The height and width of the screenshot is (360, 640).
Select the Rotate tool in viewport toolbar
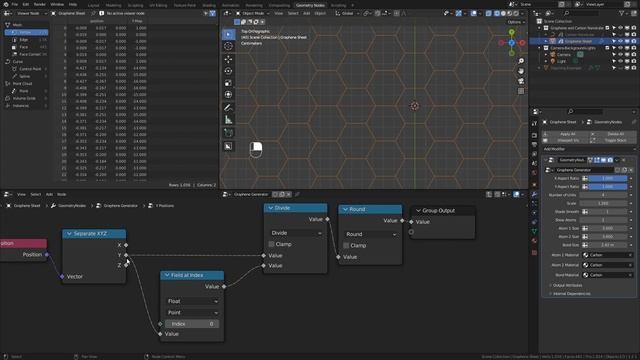point(228,71)
